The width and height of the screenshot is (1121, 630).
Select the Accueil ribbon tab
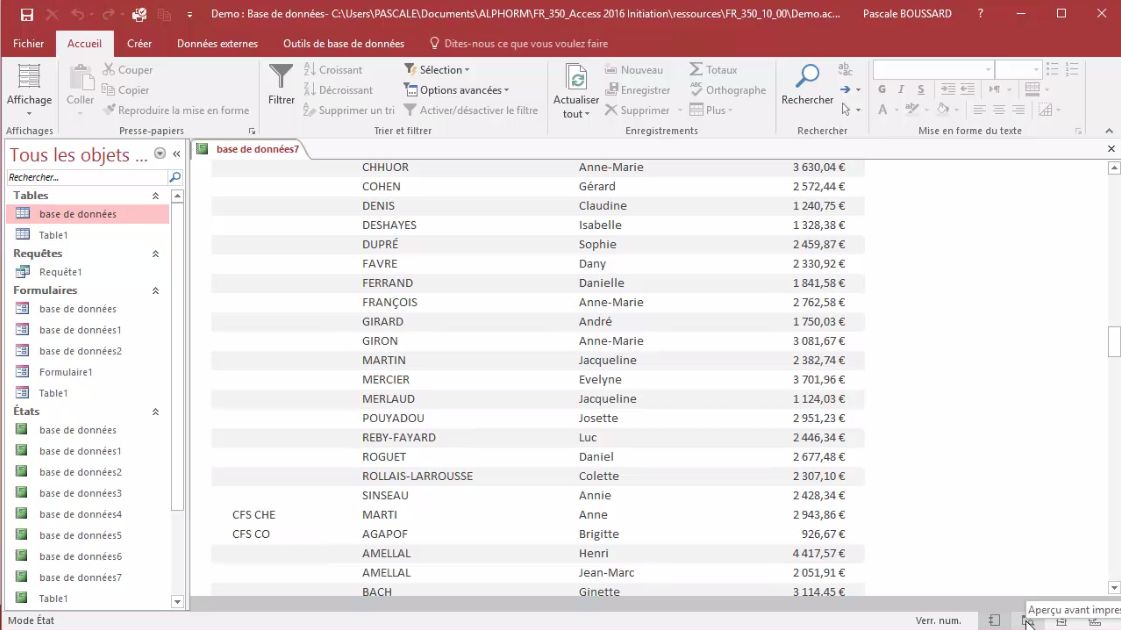point(84,44)
